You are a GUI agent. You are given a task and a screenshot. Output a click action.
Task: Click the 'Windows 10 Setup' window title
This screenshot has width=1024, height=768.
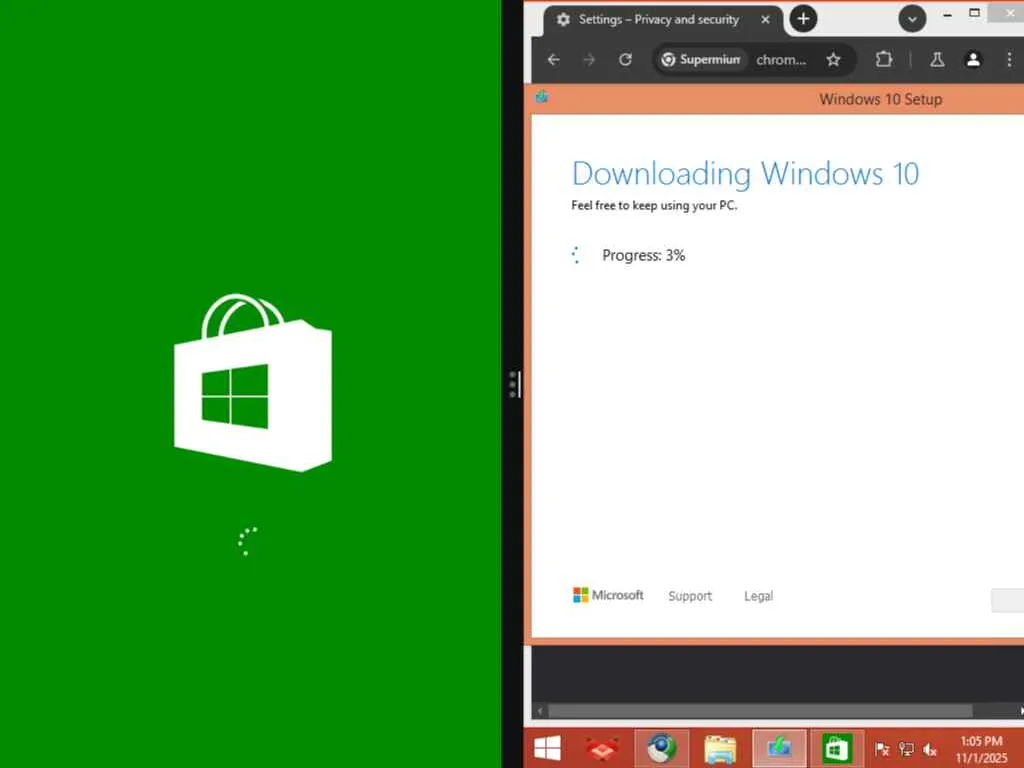(x=880, y=99)
